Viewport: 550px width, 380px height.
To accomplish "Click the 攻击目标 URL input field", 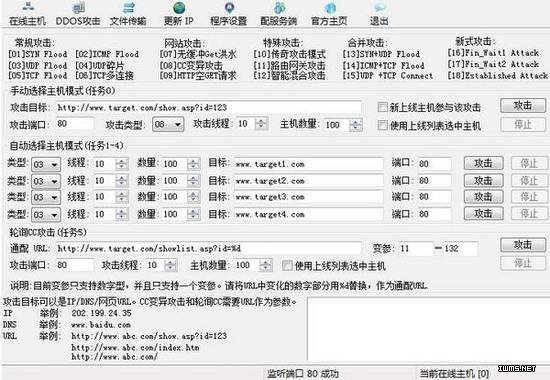I will point(208,107).
